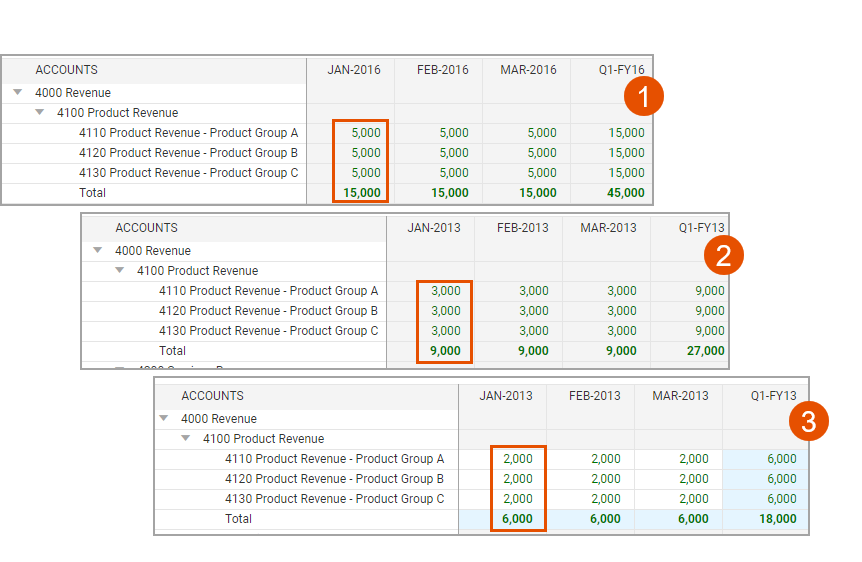This screenshot has width=862, height=562.
Task: Collapse 4000 Revenue in the first table
Action: [18, 92]
